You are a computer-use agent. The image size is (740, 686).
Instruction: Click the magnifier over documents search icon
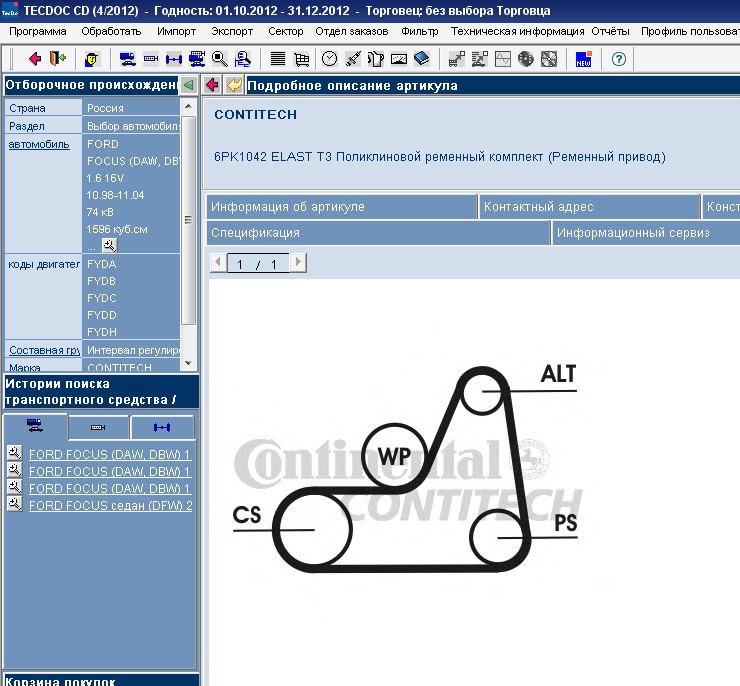click(243, 59)
